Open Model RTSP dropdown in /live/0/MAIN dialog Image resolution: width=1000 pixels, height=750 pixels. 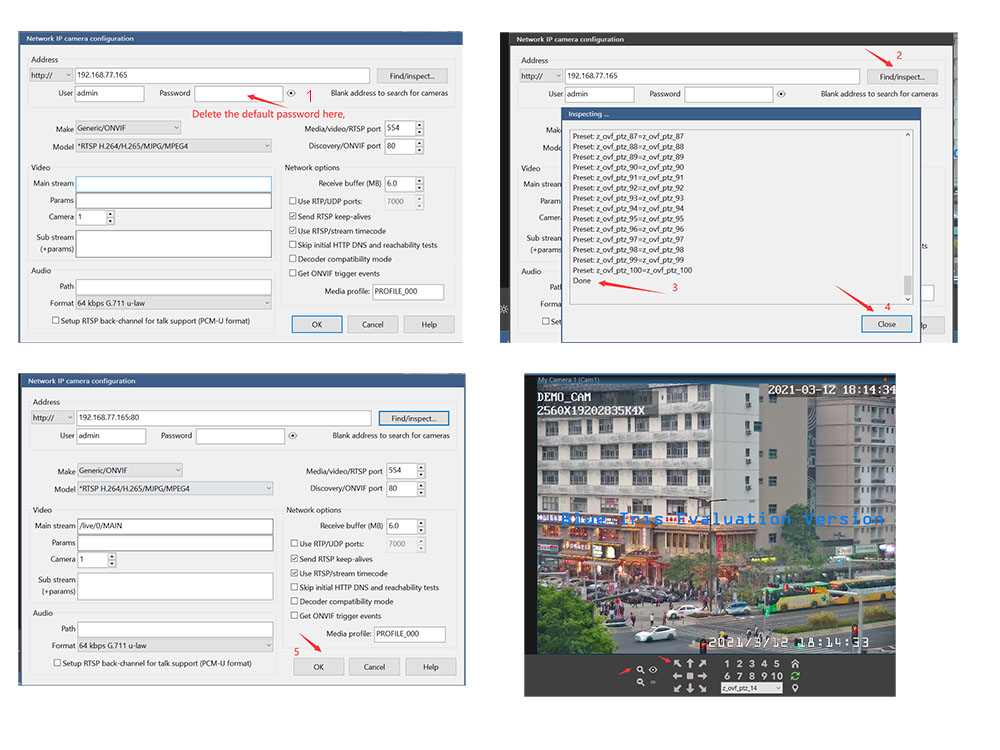point(175,489)
